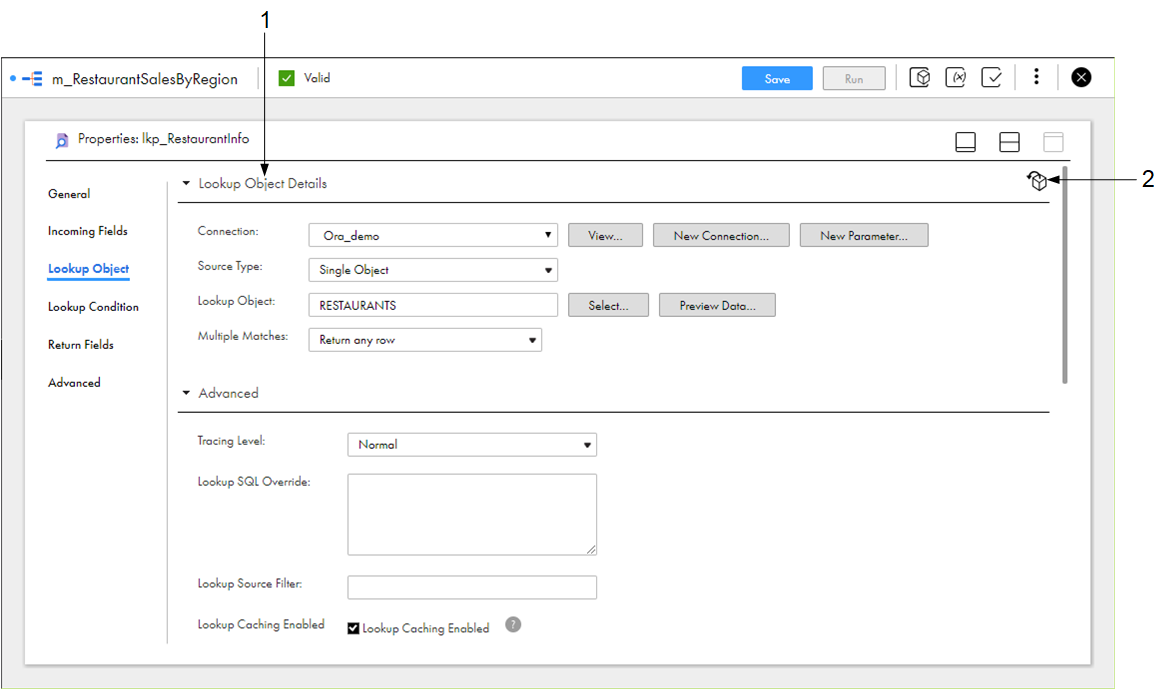Click the View... connection button
The image size is (1168, 689).
point(605,235)
